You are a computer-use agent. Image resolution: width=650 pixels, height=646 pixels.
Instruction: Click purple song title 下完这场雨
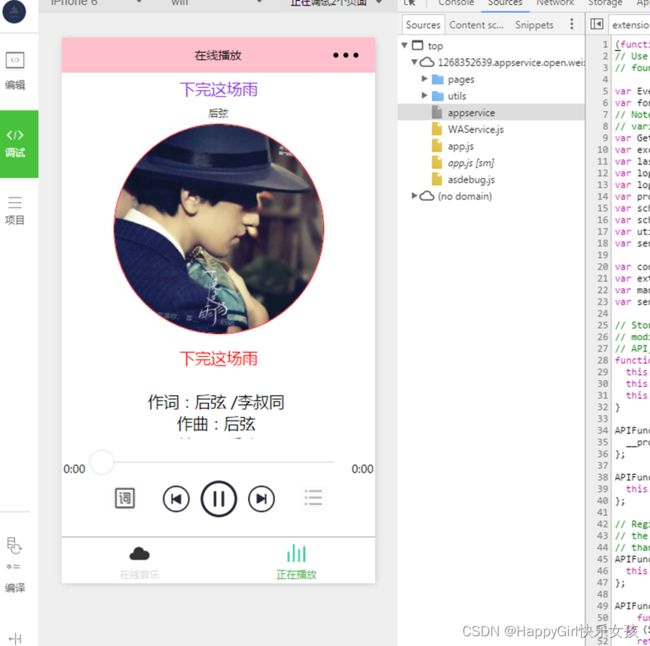point(219,90)
